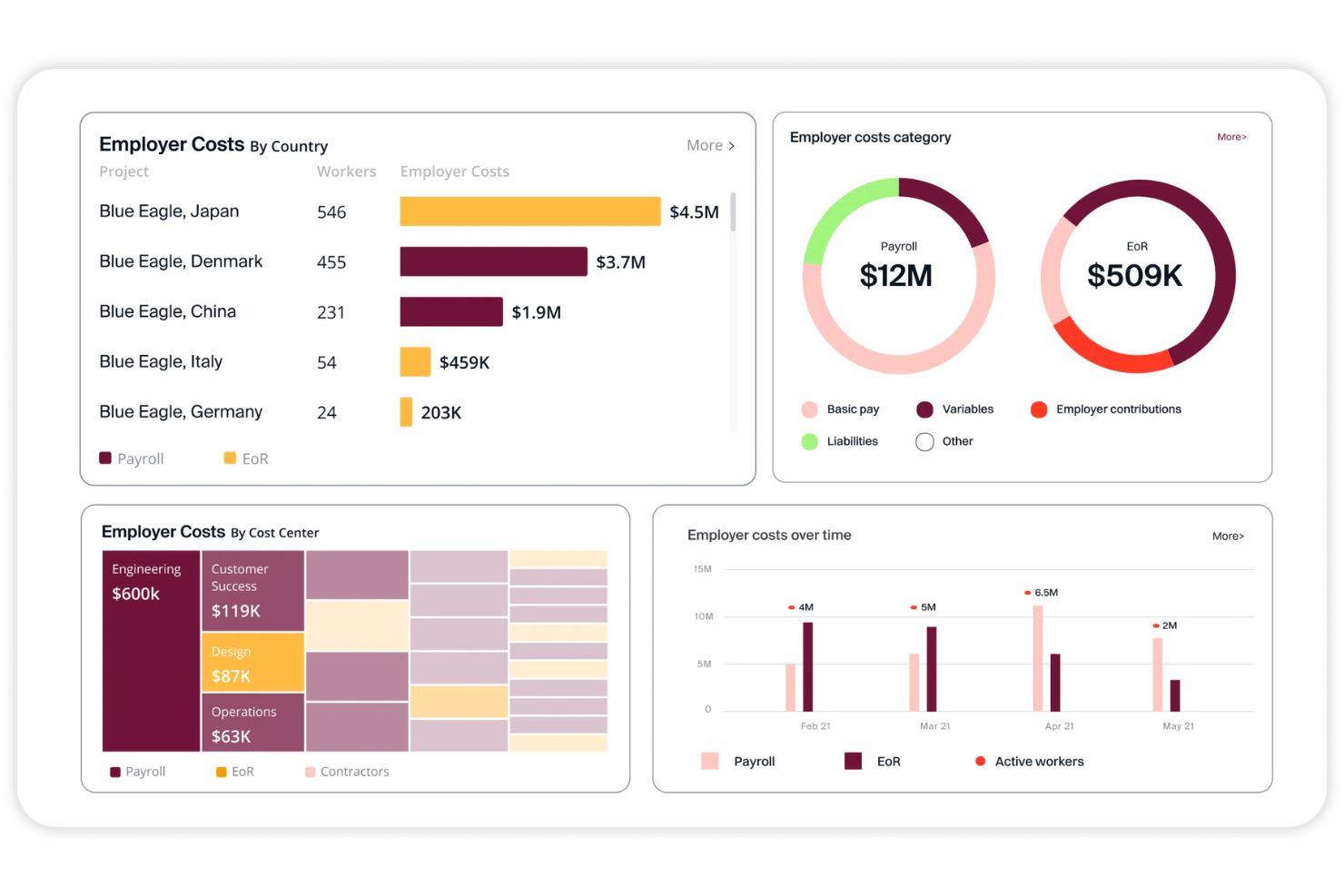Toggle the Employer contributions legend dot

tap(1039, 409)
